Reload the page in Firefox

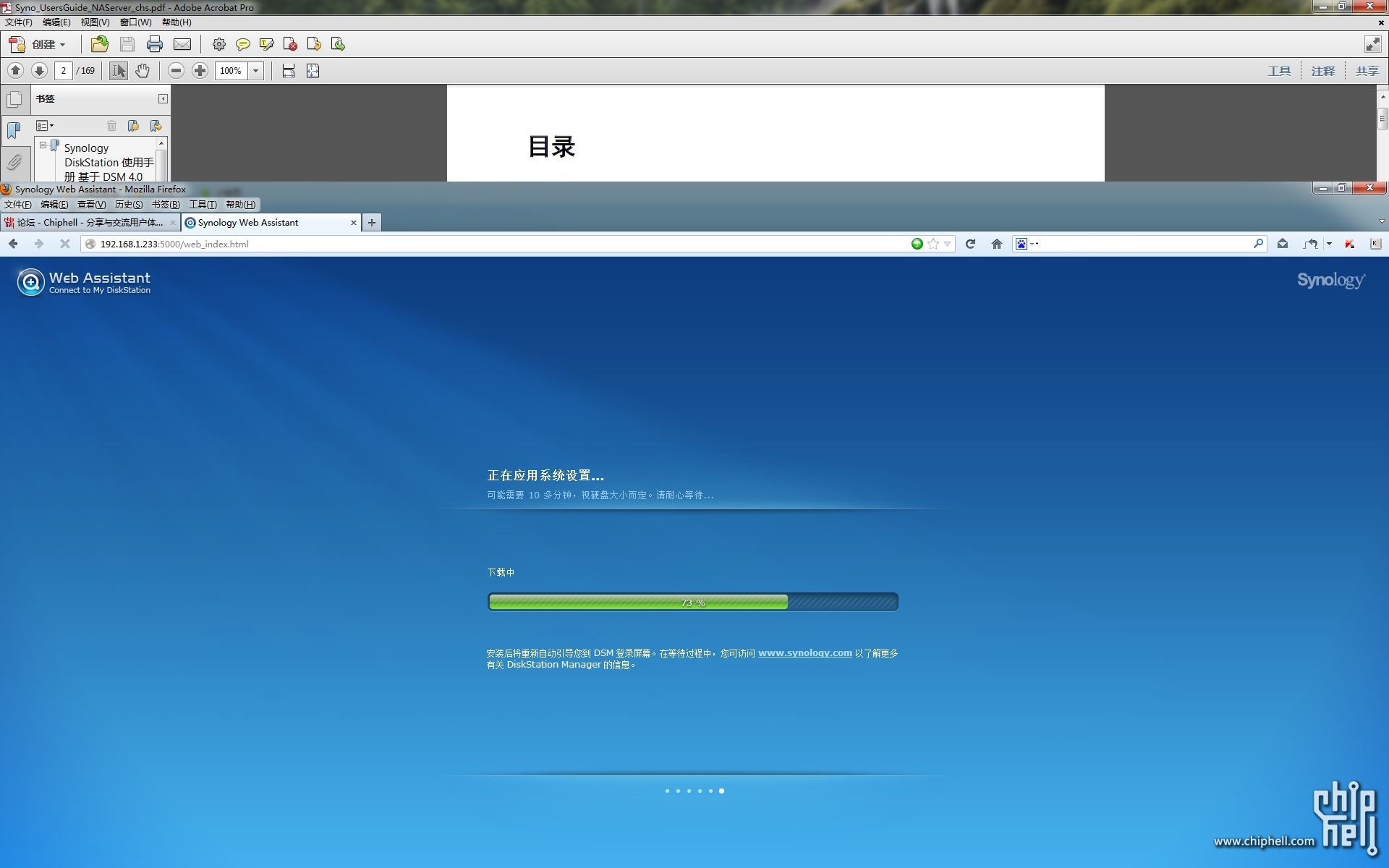(x=970, y=244)
